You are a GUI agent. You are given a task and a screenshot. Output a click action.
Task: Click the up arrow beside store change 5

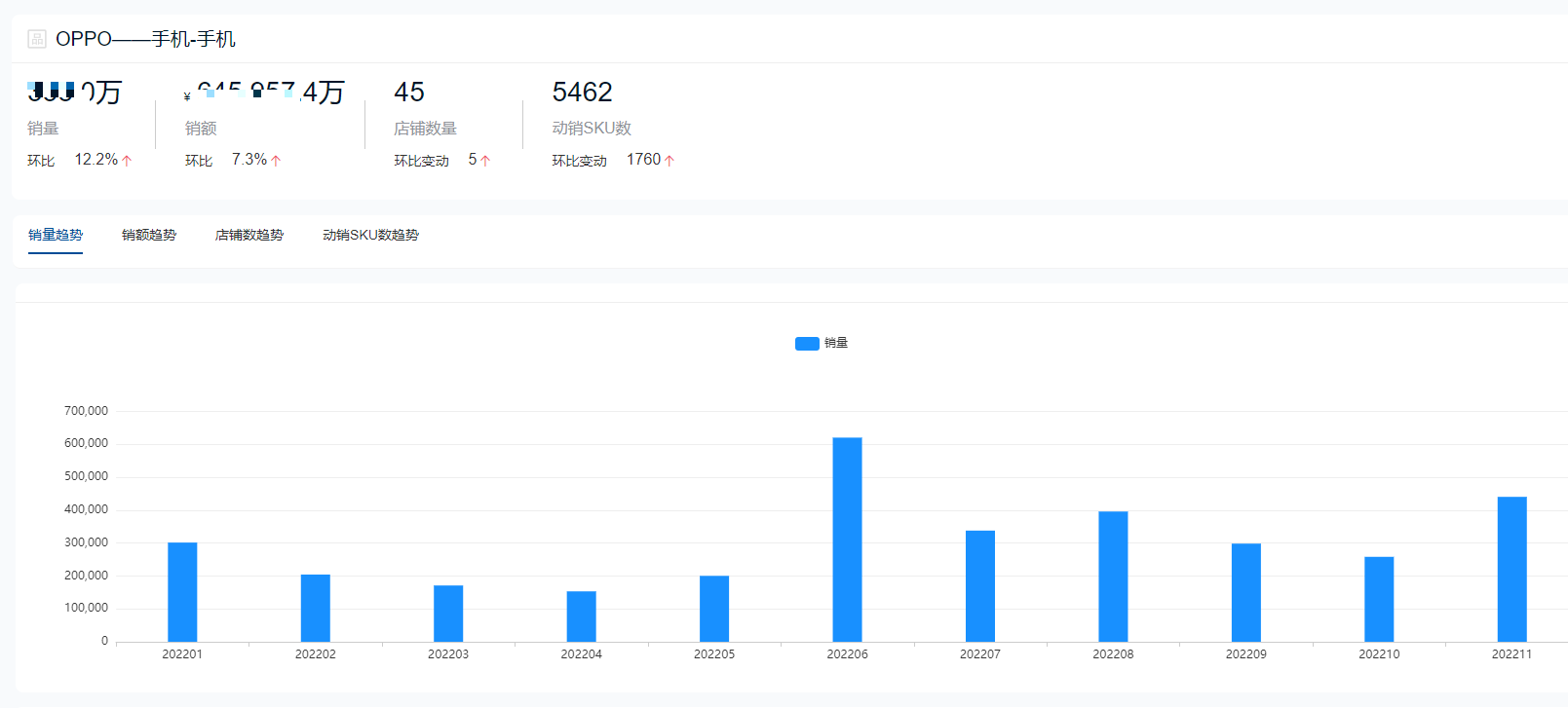point(485,161)
